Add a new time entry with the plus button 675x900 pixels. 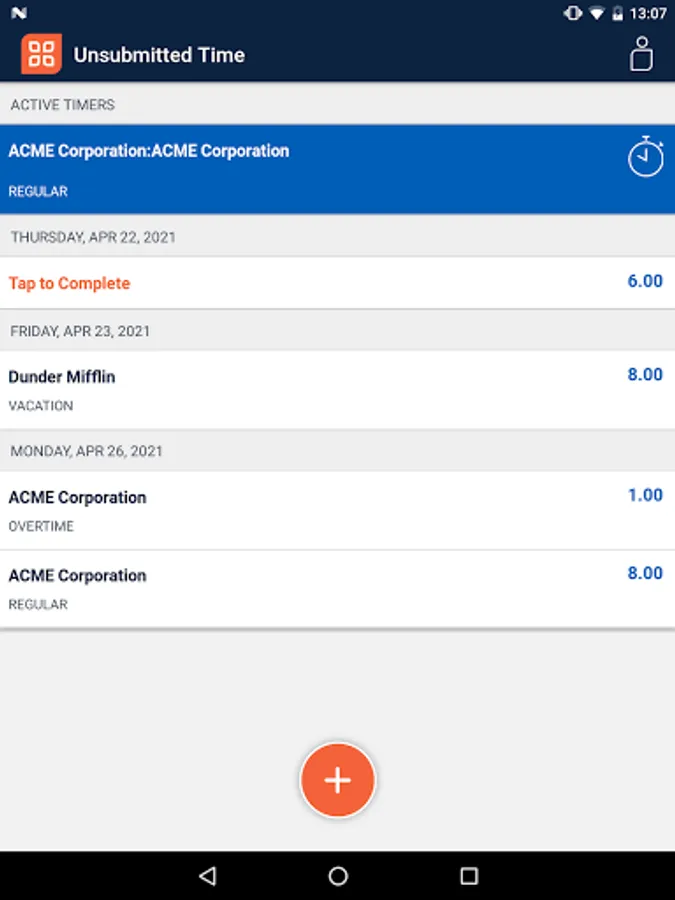coord(338,780)
